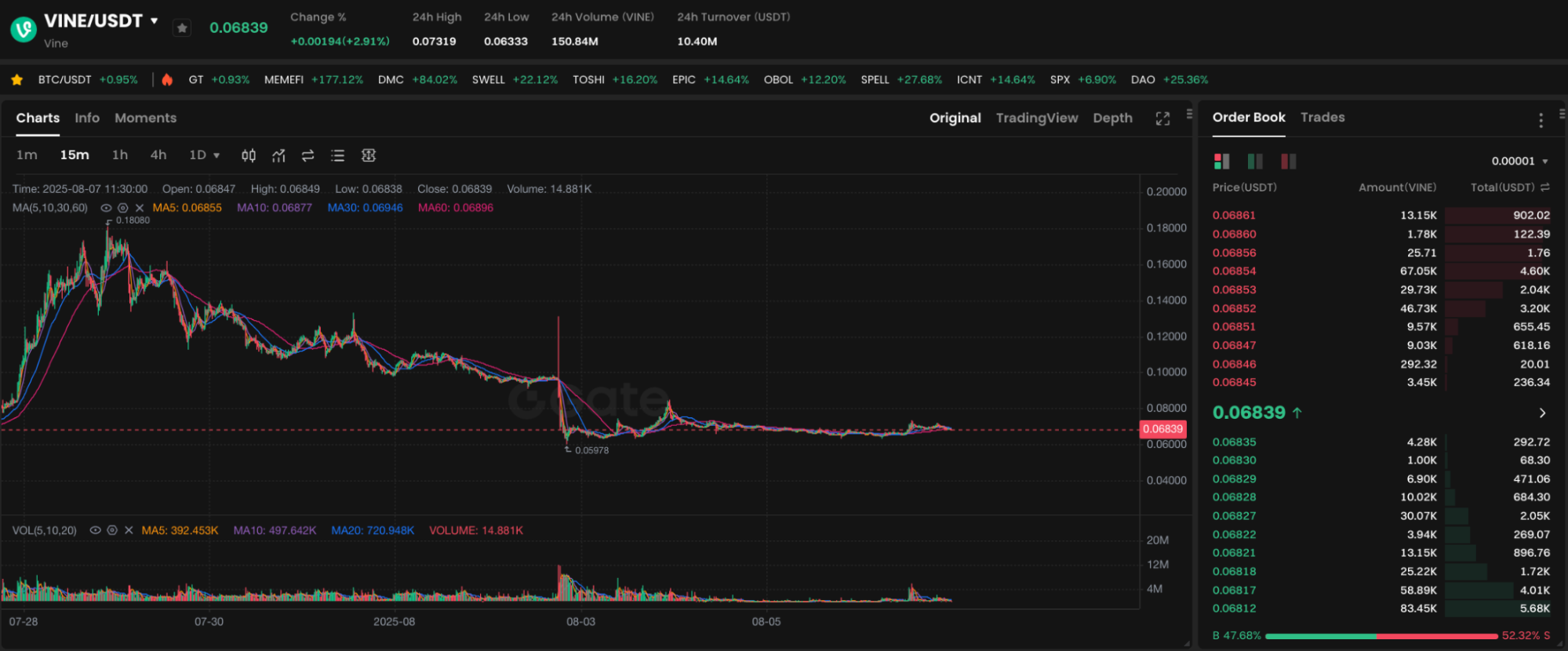
Task: Remove the MA indicator
Action: tap(140, 208)
